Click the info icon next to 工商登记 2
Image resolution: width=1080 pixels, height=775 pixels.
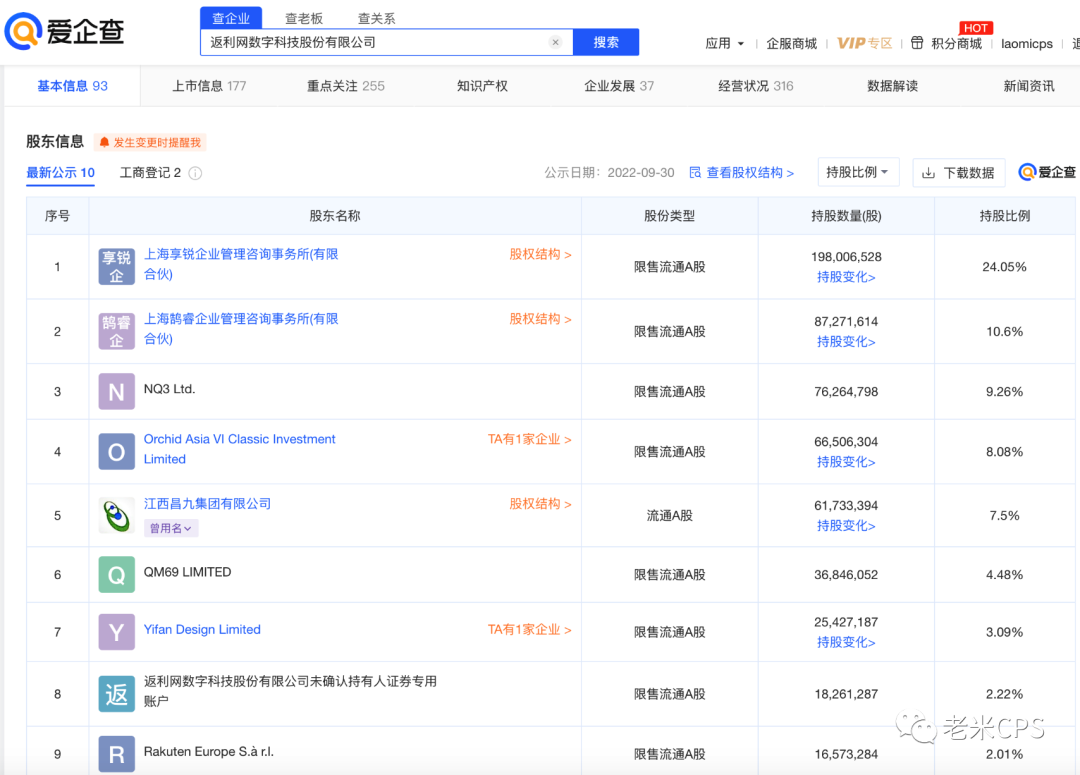[x=196, y=173]
